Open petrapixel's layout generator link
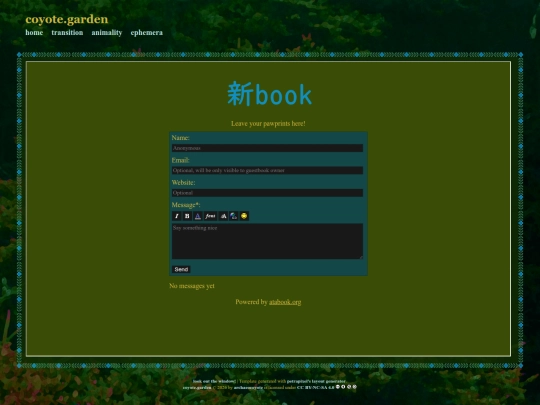Image resolution: width=540 pixels, height=405 pixels. point(316,381)
